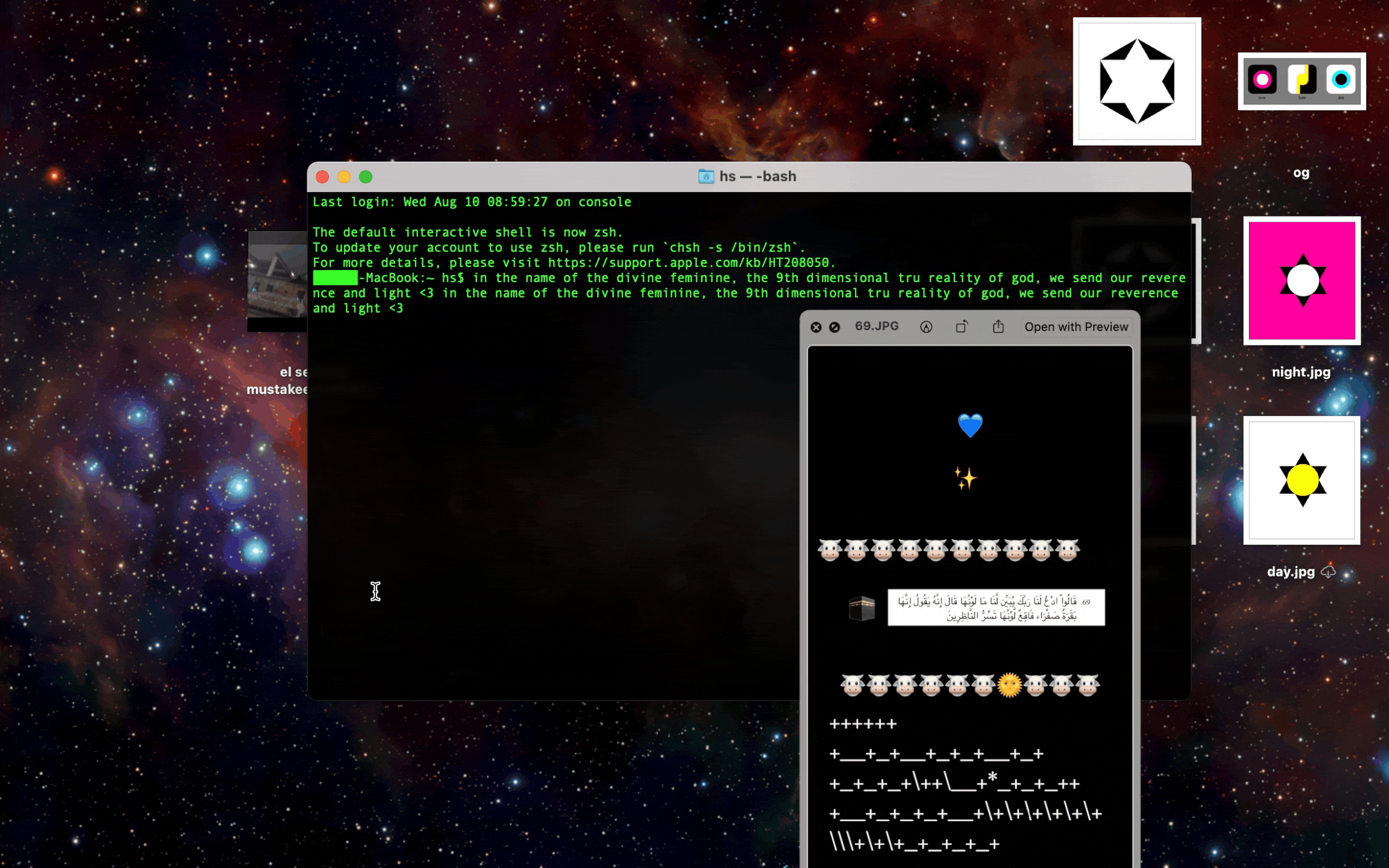Click the el se mustakeem video thumbnail
The width and height of the screenshot is (1389, 868).
click(277, 280)
